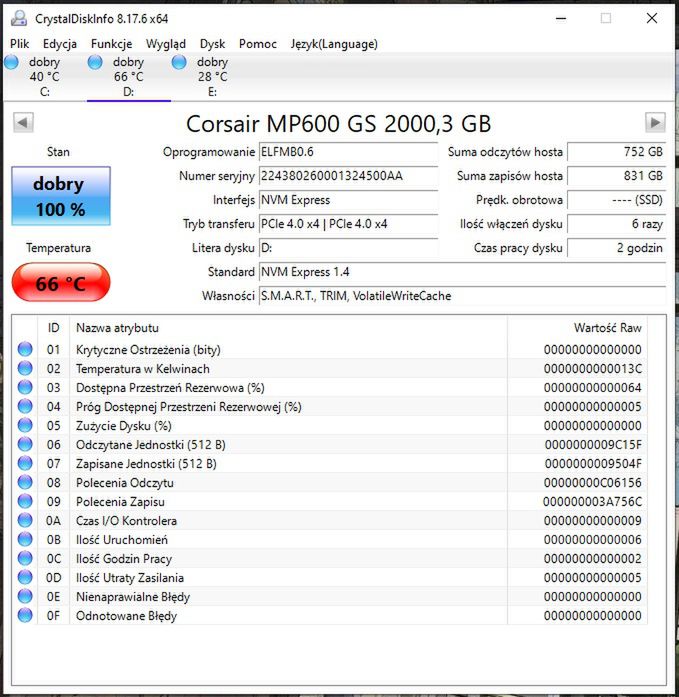Select raw value 0000009504F
The height and width of the screenshot is (697, 679).
coord(593,464)
